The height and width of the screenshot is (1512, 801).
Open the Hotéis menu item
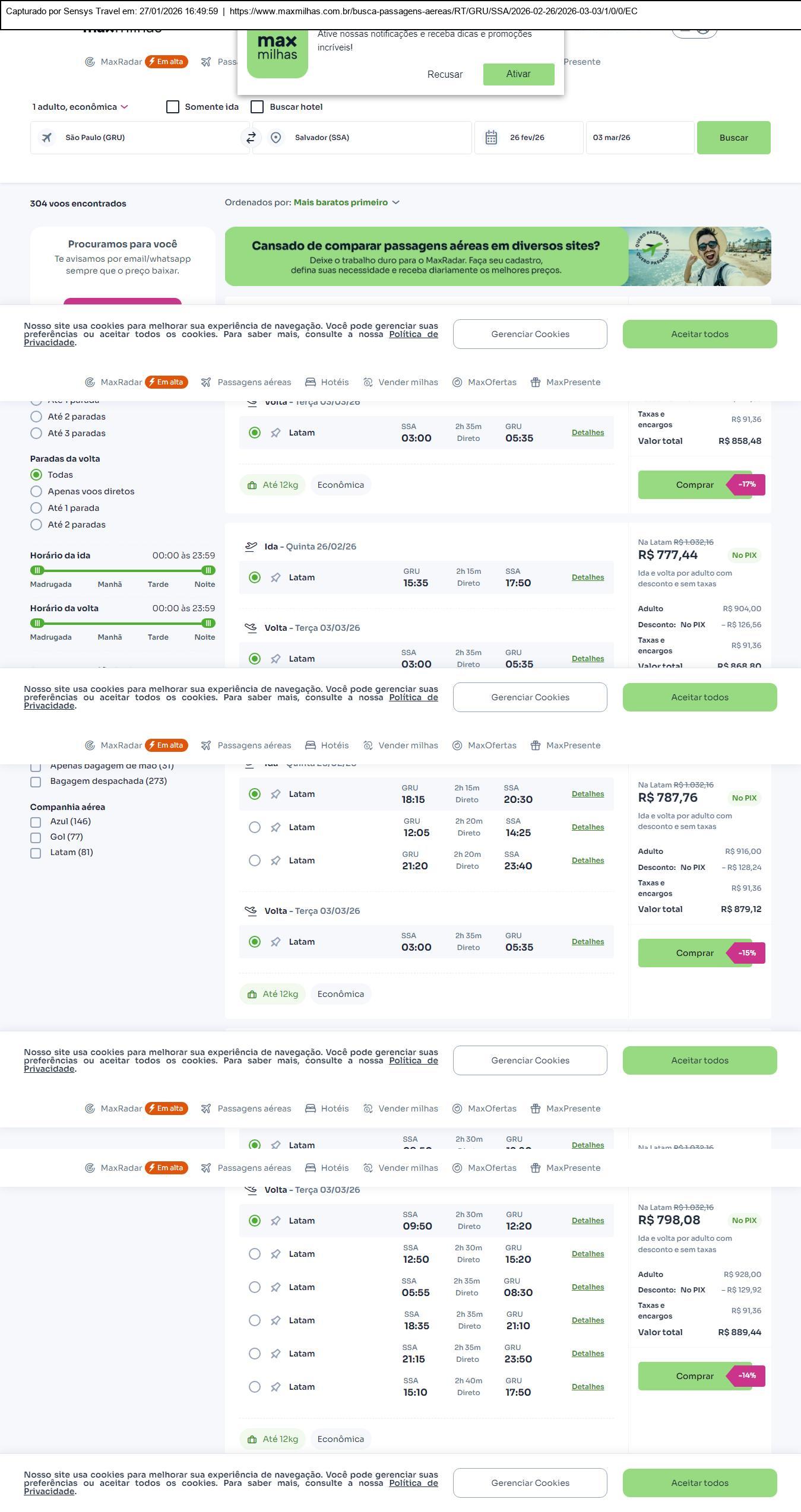[327, 382]
